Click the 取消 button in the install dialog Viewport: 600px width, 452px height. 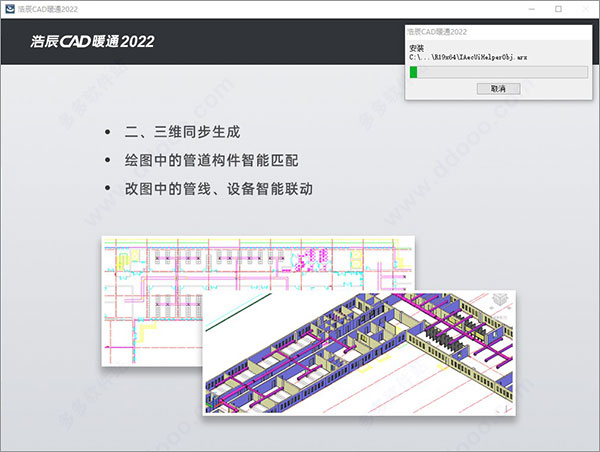click(498, 89)
